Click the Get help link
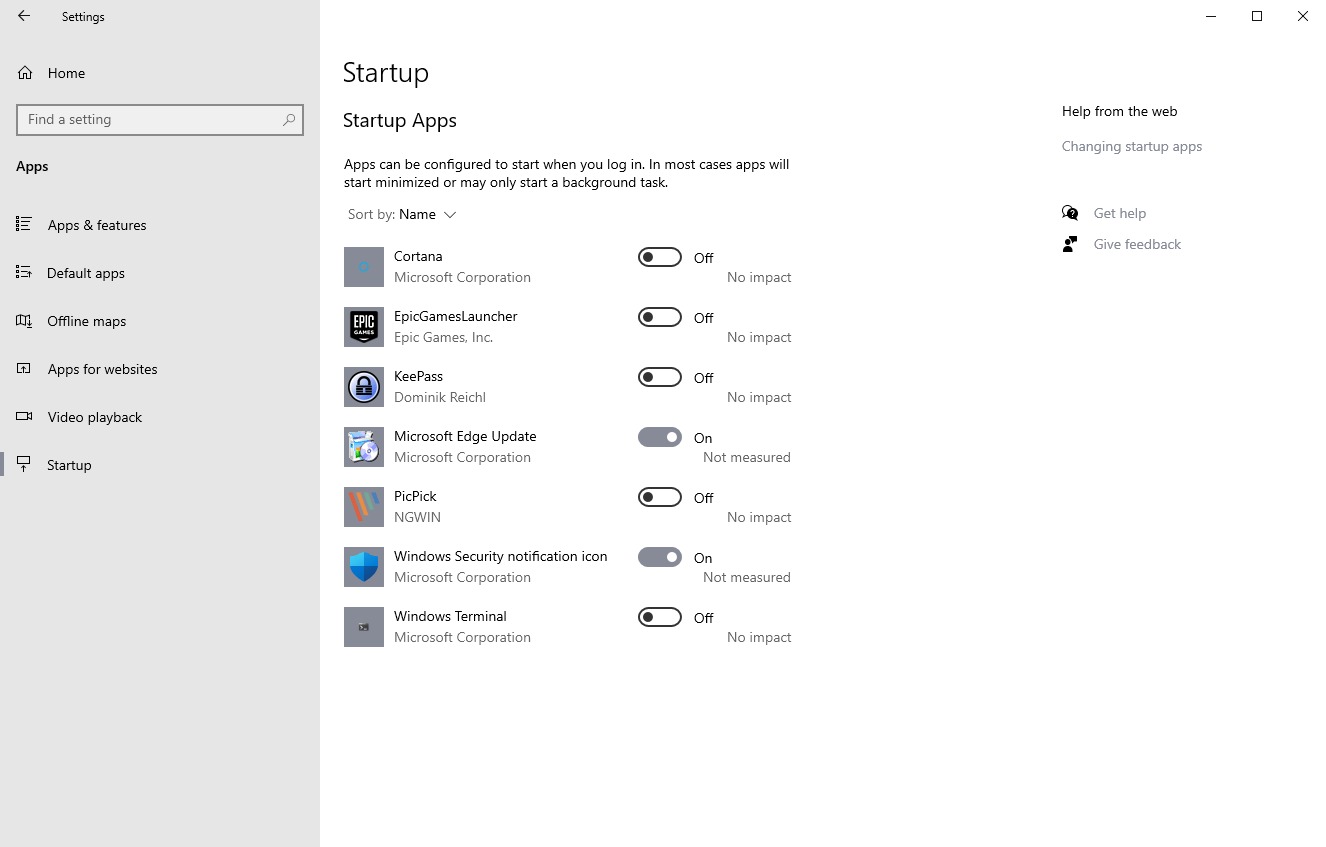The image size is (1326, 847). click(x=1119, y=213)
